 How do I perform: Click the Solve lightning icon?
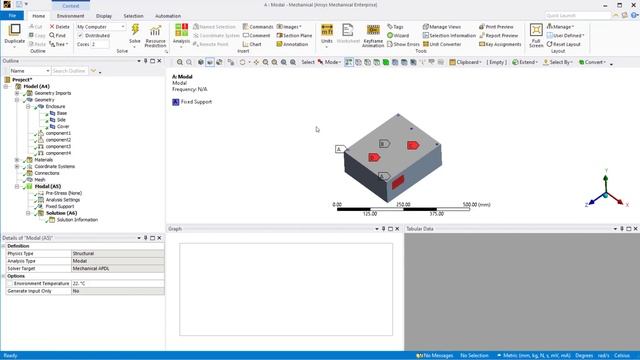(x=135, y=30)
